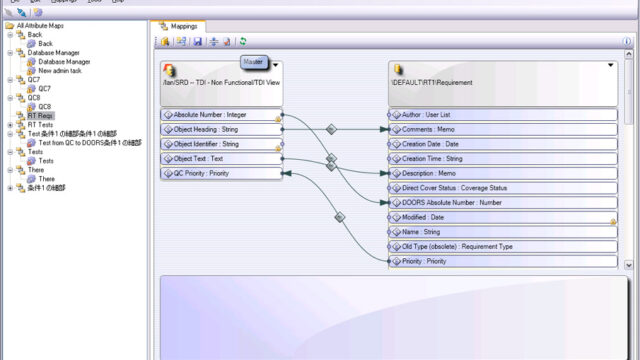Select New admin task tree item
This screenshot has width=640, height=360.
click(60, 71)
